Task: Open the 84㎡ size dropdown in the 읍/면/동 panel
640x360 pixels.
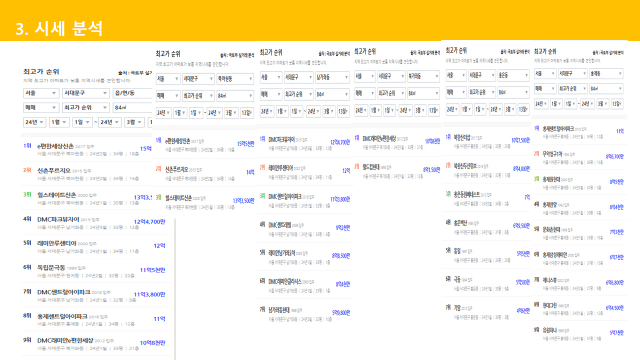Action: pos(132,108)
